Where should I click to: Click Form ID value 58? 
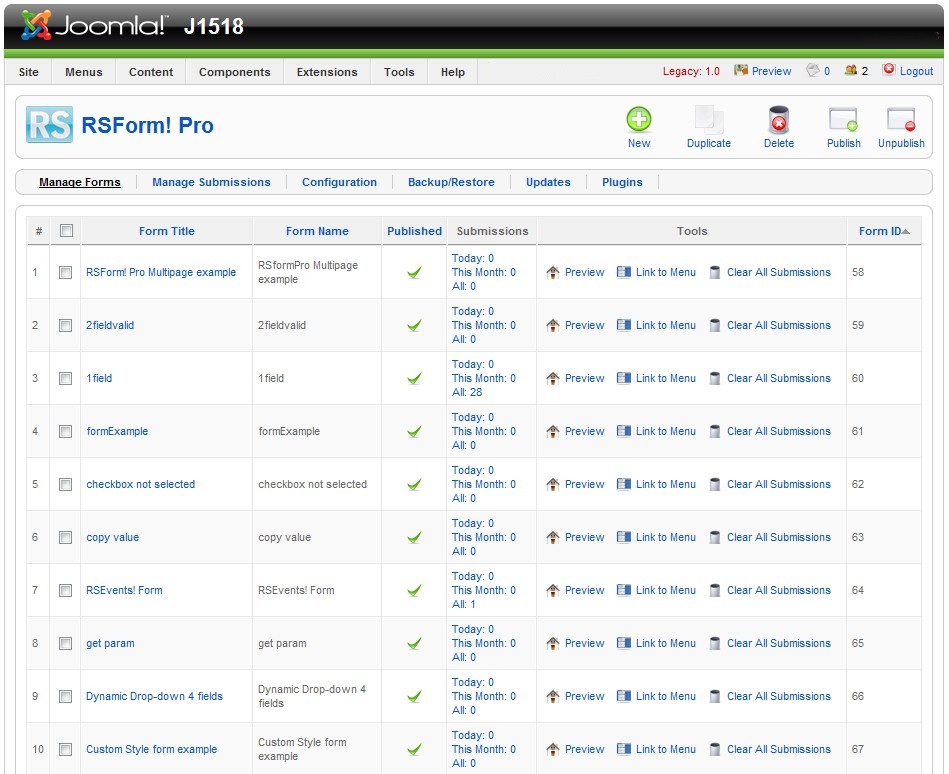pos(858,272)
